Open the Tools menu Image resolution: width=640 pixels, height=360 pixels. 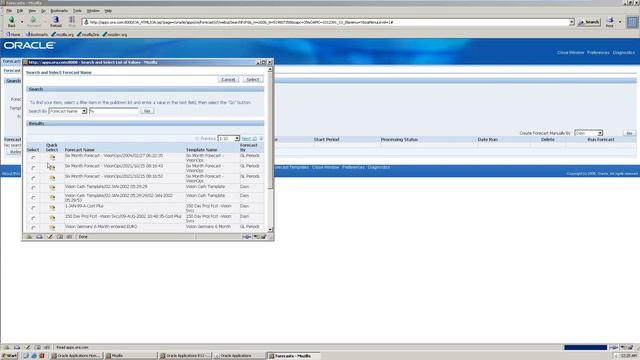point(77,11)
